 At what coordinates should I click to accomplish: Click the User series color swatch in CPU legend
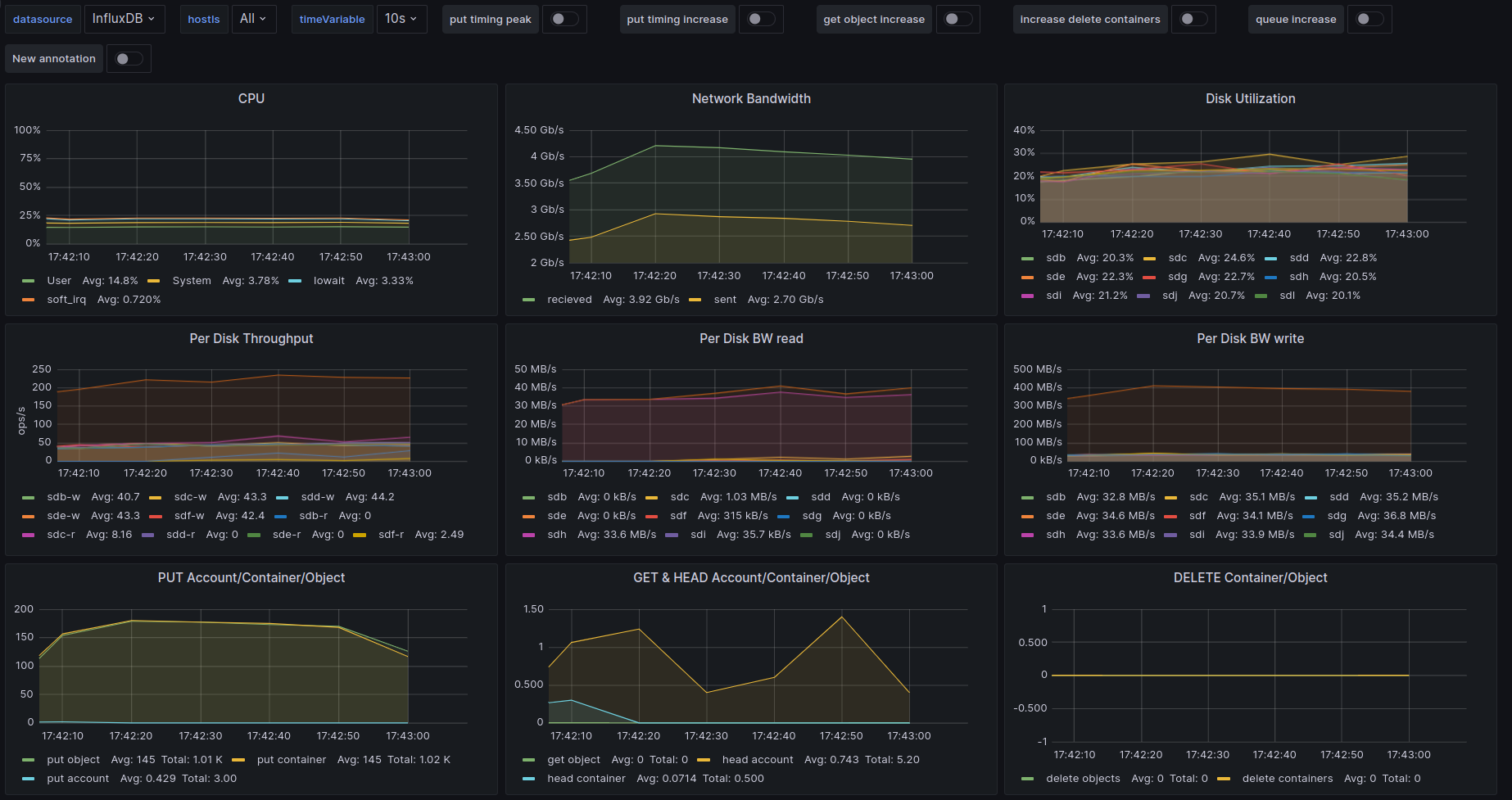tap(29, 281)
